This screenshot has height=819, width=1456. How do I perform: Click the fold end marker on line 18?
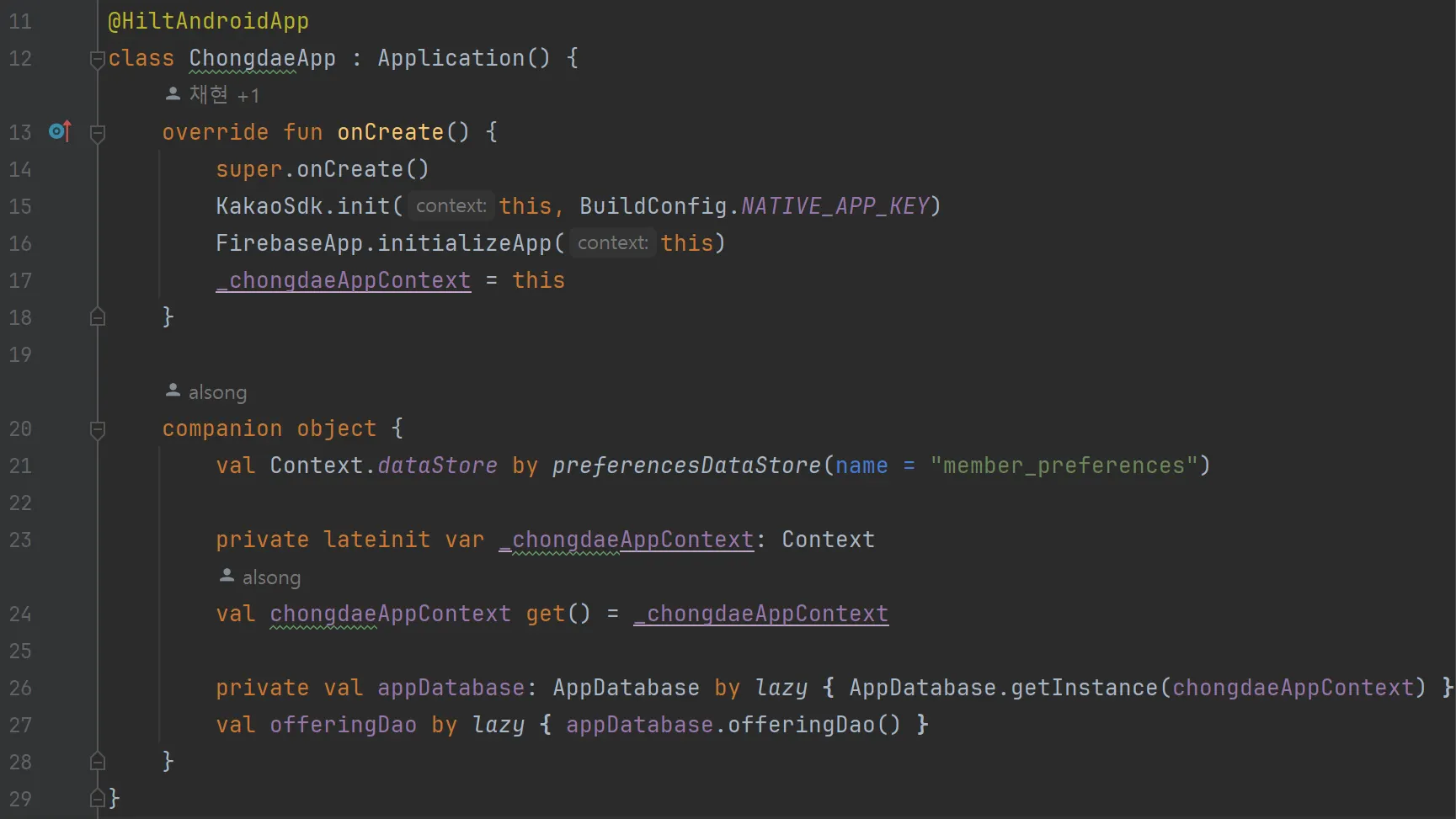(x=98, y=316)
